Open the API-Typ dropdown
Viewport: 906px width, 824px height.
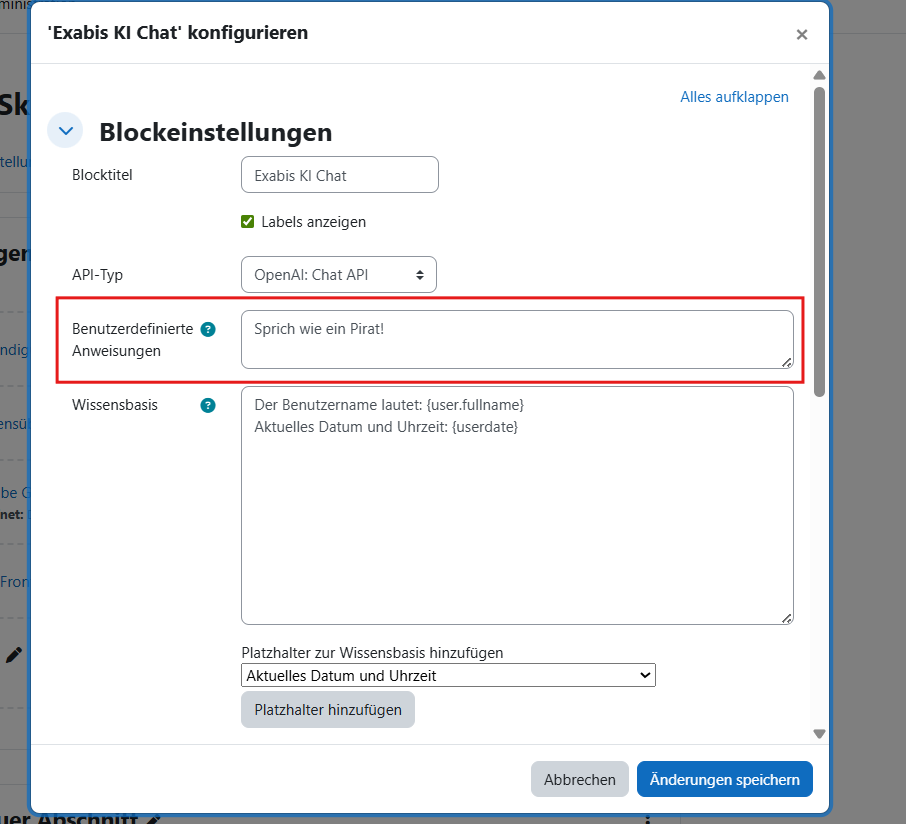[x=339, y=274]
